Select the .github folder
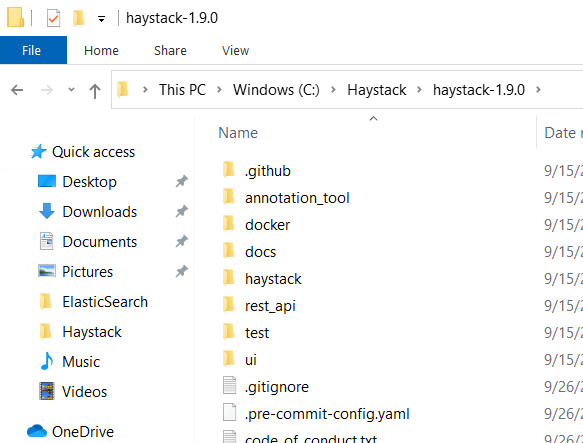 pyautogui.click(x=268, y=171)
